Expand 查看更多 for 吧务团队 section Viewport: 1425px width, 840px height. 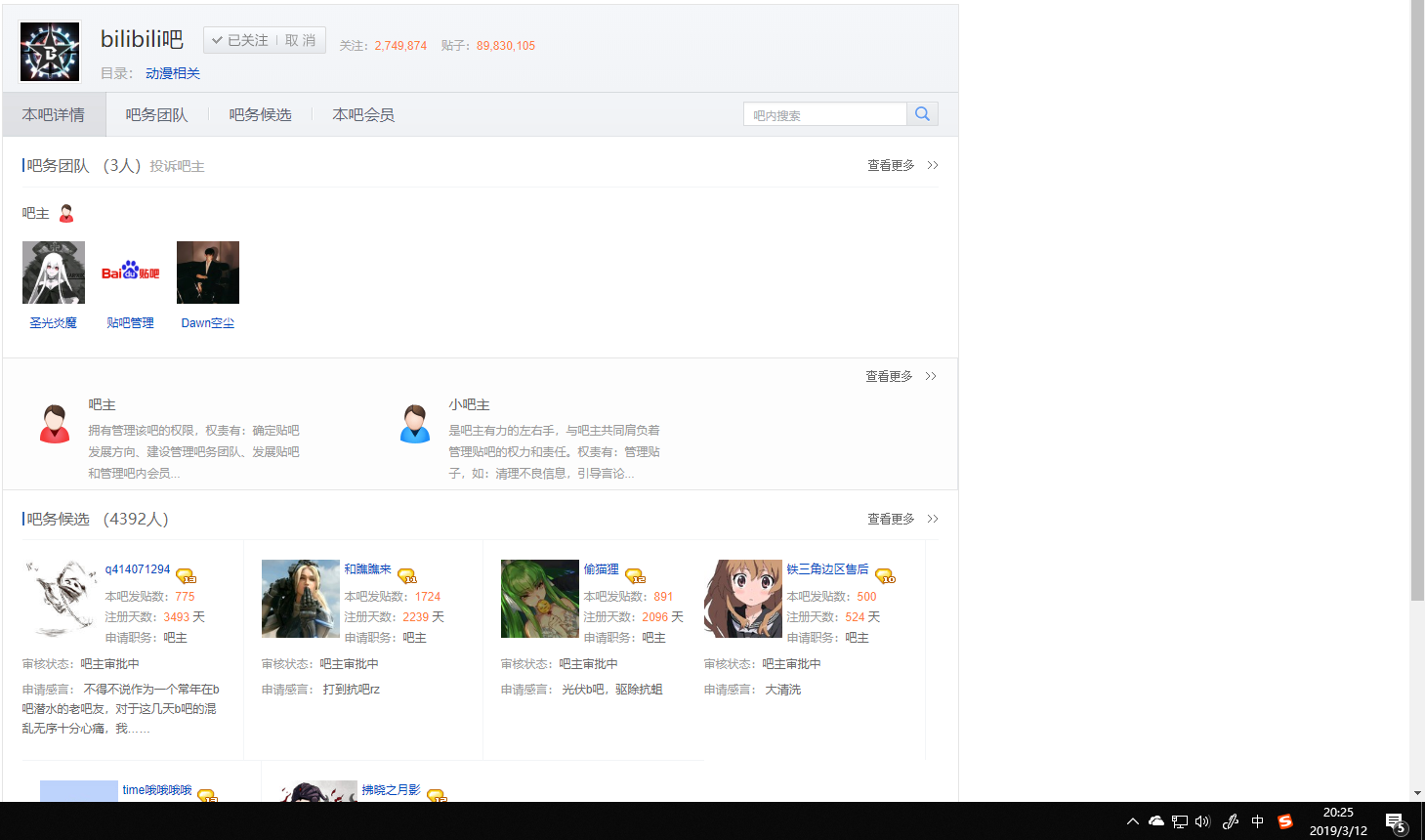[901, 165]
